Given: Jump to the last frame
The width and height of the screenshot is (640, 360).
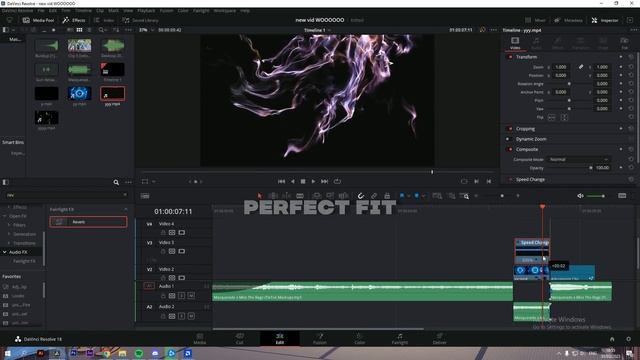Looking at the screenshot, I should pyautogui.click(x=324, y=181).
